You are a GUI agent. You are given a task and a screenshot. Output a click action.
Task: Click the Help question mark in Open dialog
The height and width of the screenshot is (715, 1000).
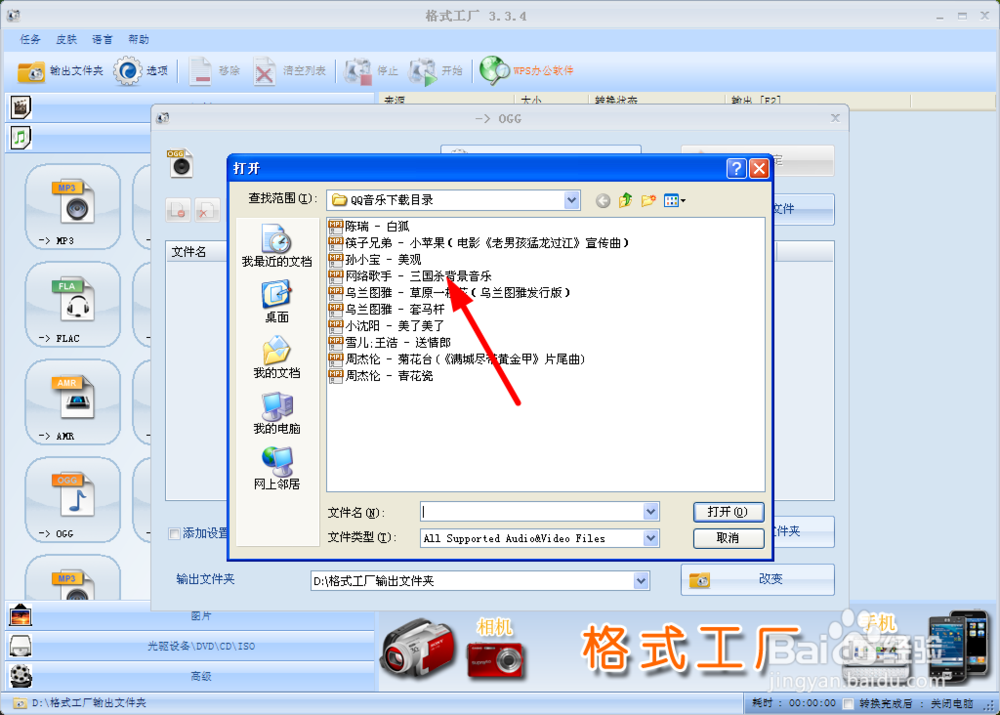click(736, 168)
